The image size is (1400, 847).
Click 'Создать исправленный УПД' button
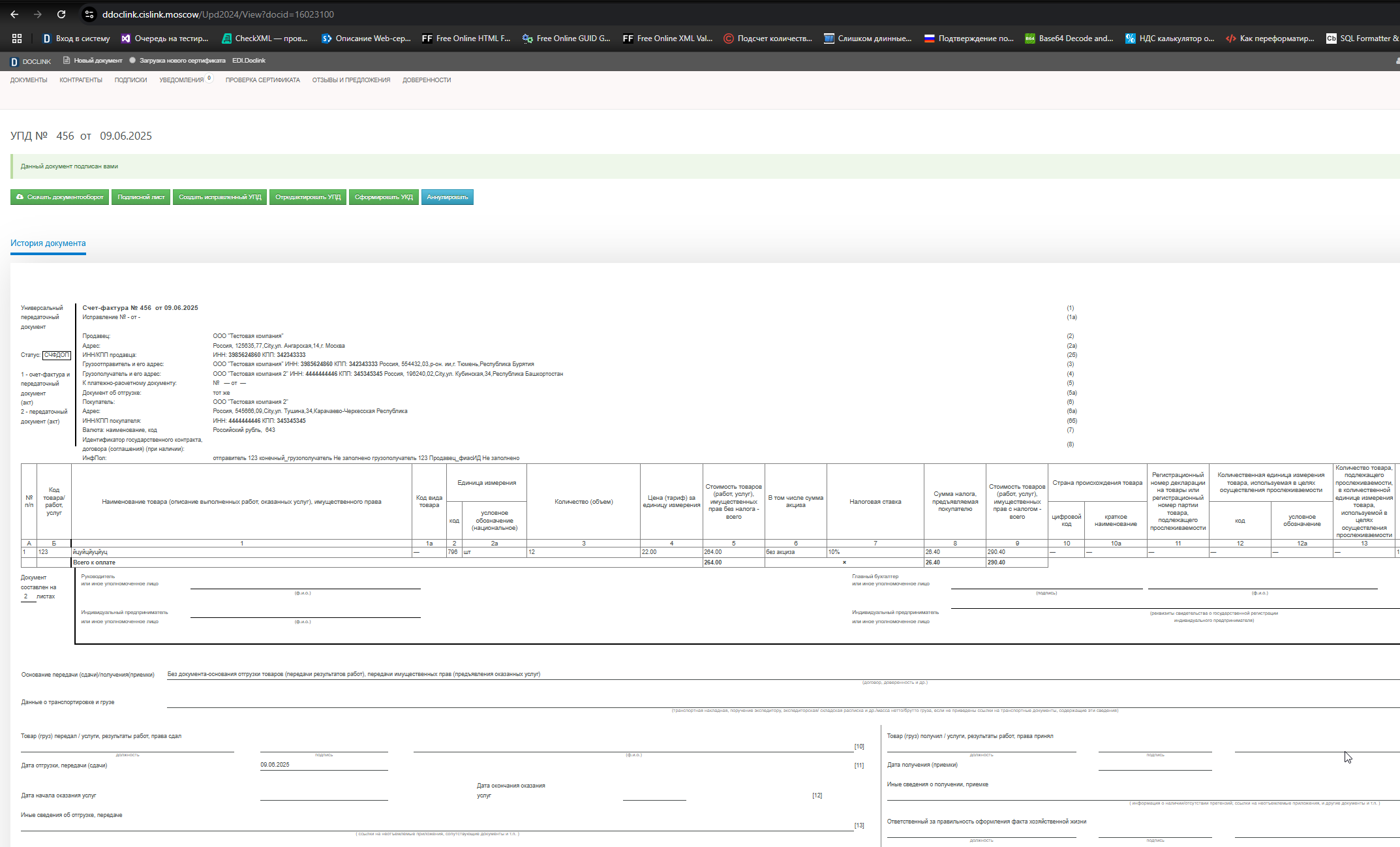pyautogui.click(x=220, y=197)
